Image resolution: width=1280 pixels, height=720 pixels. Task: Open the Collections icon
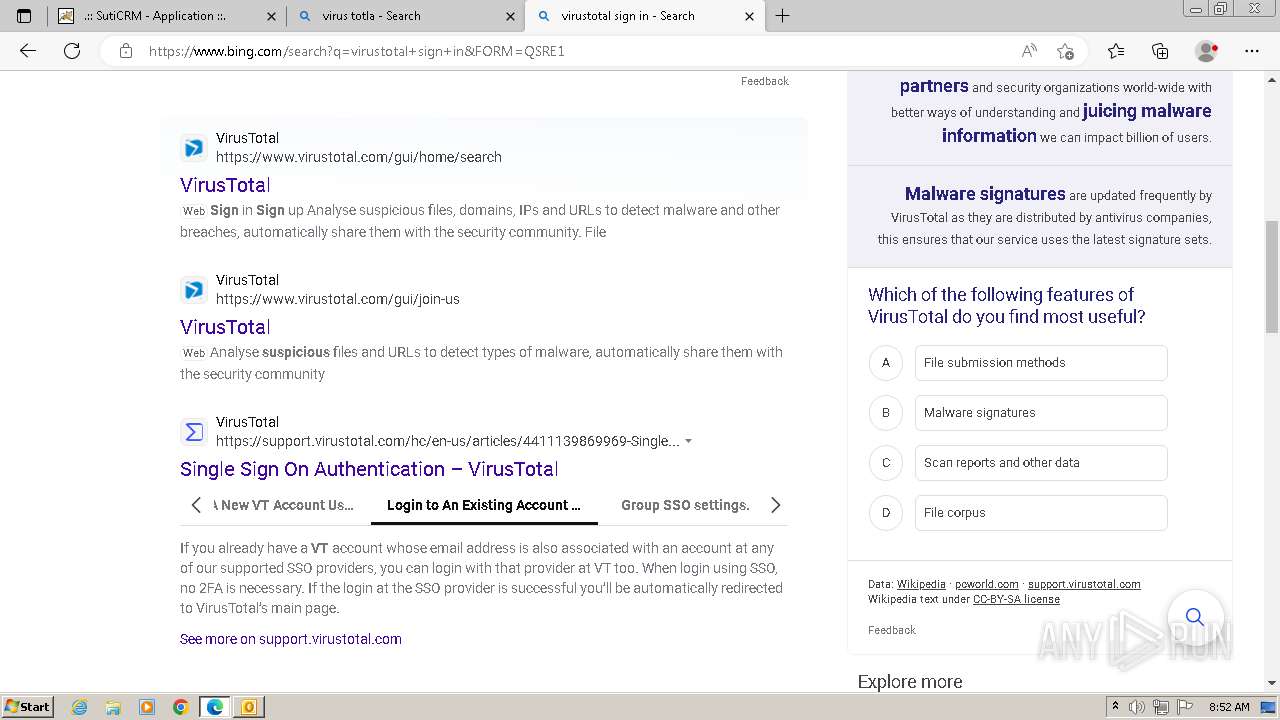[x=1160, y=51]
